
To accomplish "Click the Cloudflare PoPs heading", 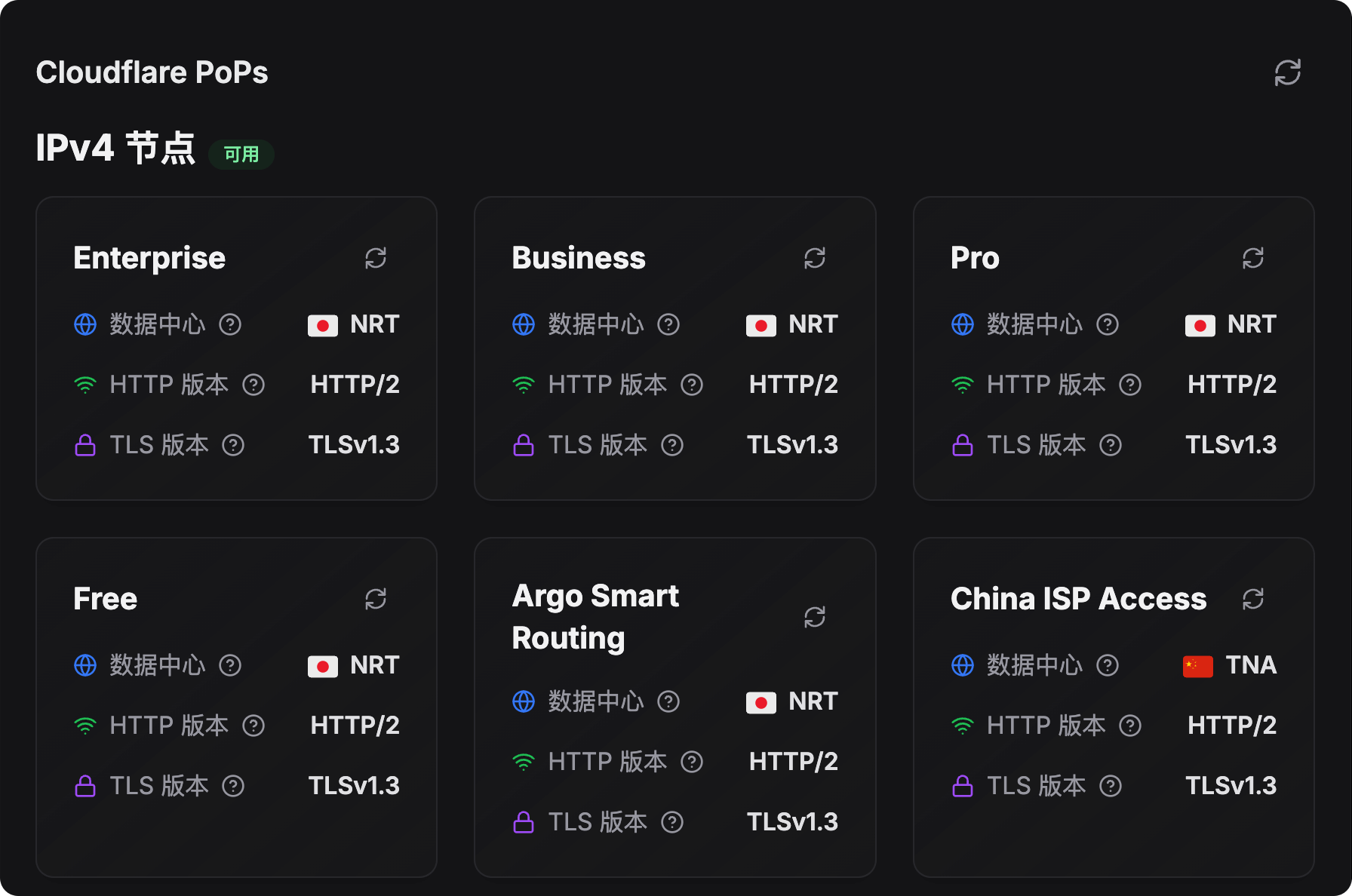I will pyautogui.click(x=152, y=73).
